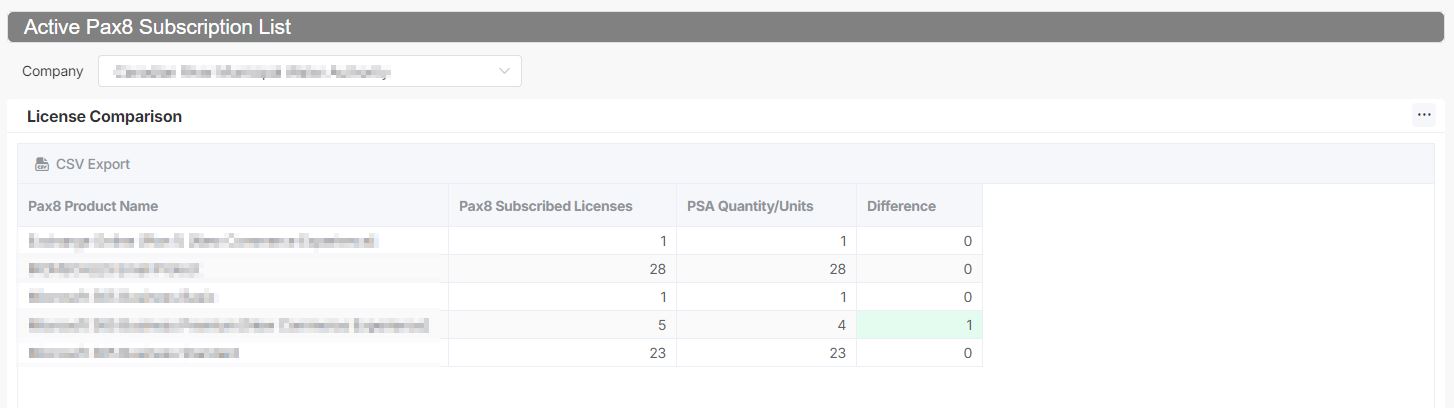Select the green highlighted Difference cell
Image resolution: width=1454 pixels, height=408 pixels.
pos(919,325)
